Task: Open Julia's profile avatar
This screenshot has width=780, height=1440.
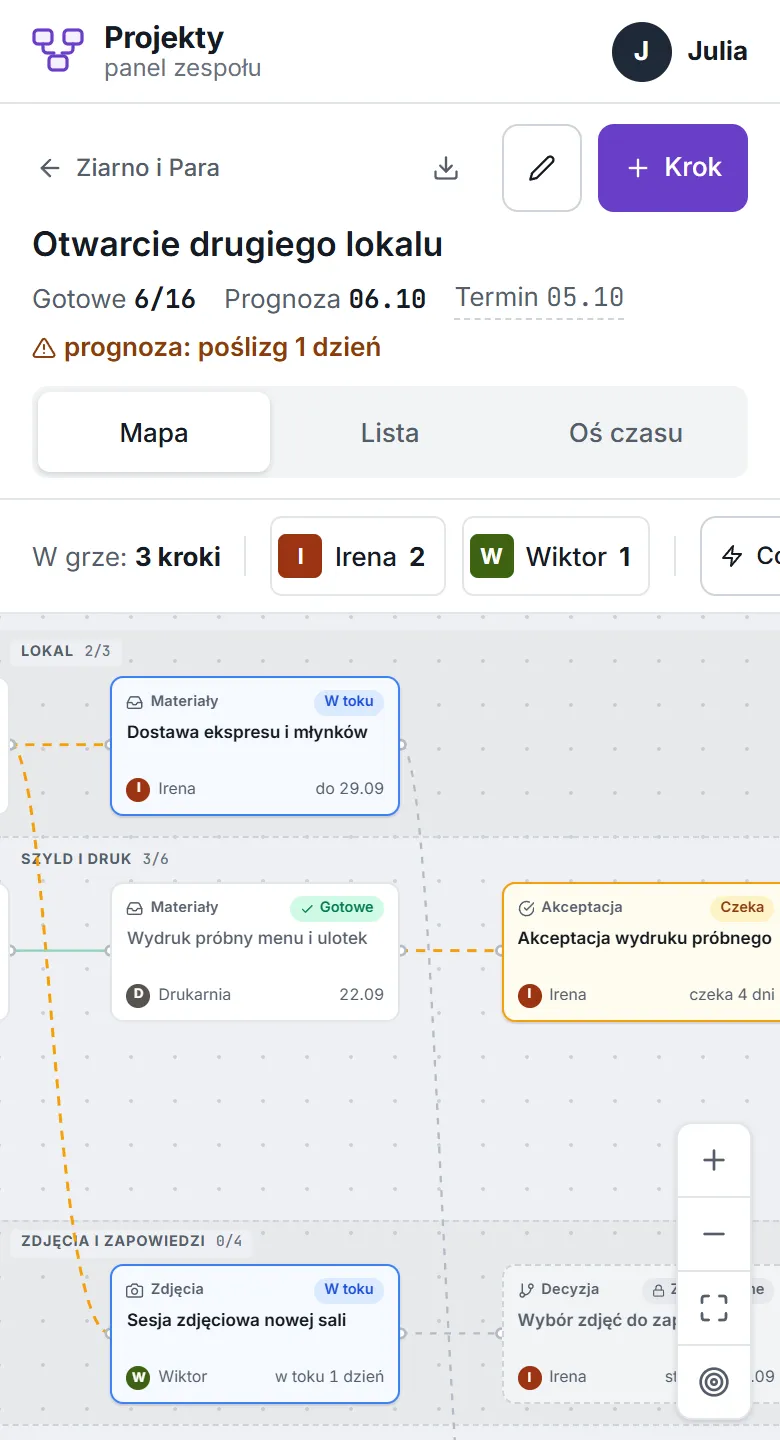Action: [x=642, y=52]
